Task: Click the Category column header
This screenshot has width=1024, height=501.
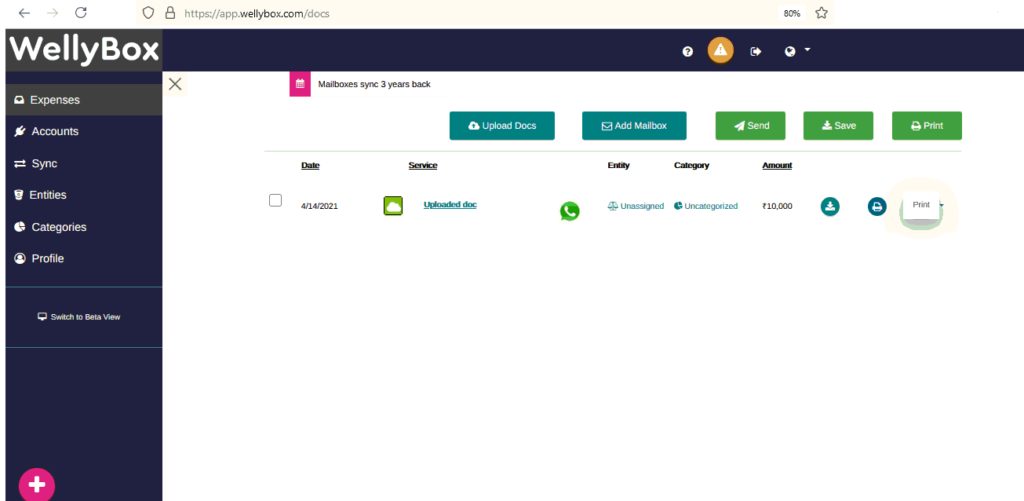Action: tap(692, 165)
